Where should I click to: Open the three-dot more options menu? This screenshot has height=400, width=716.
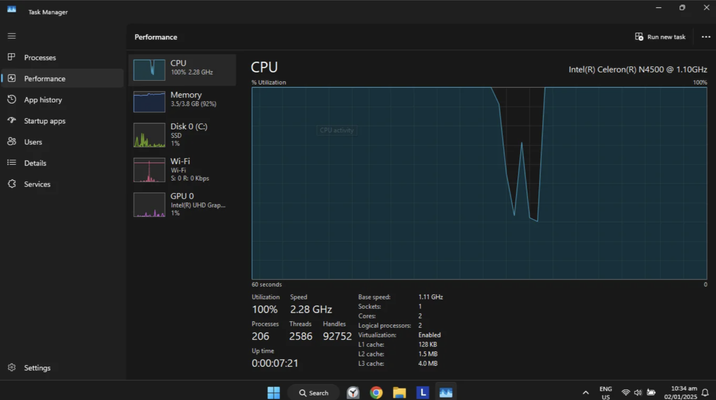pyautogui.click(x=705, y=37)
